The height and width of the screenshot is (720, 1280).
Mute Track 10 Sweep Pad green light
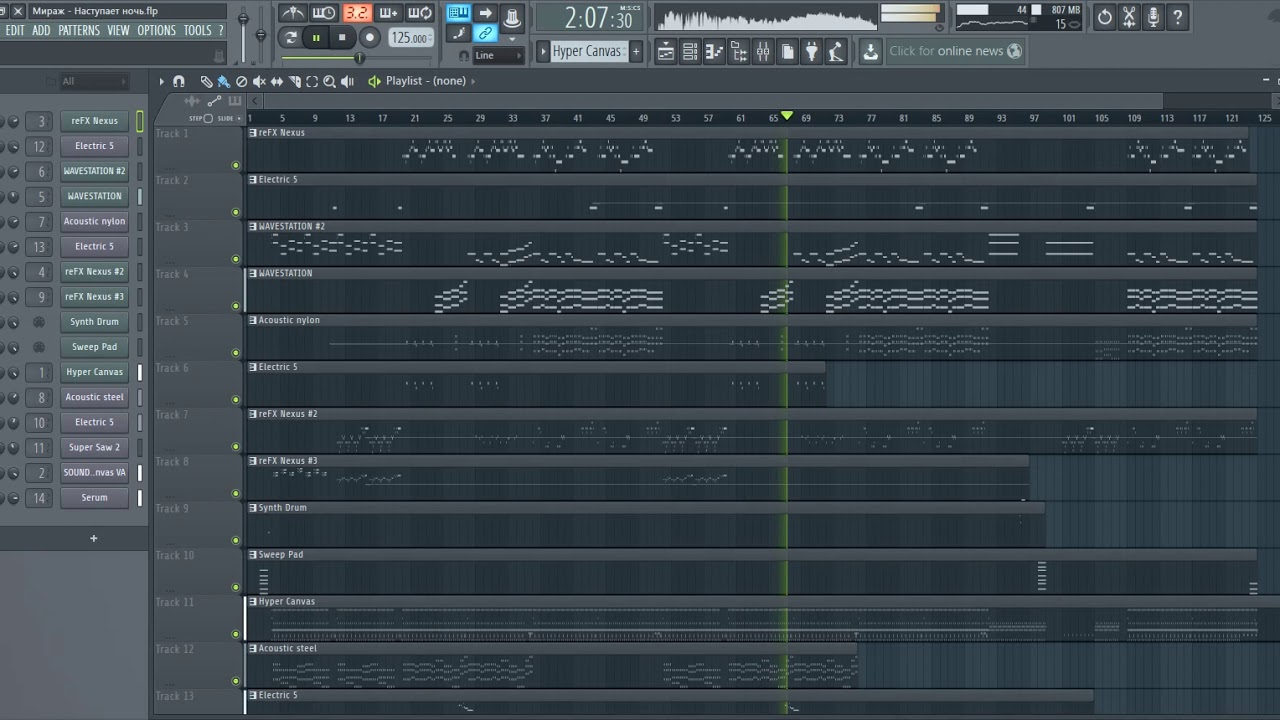click(236, 588)
